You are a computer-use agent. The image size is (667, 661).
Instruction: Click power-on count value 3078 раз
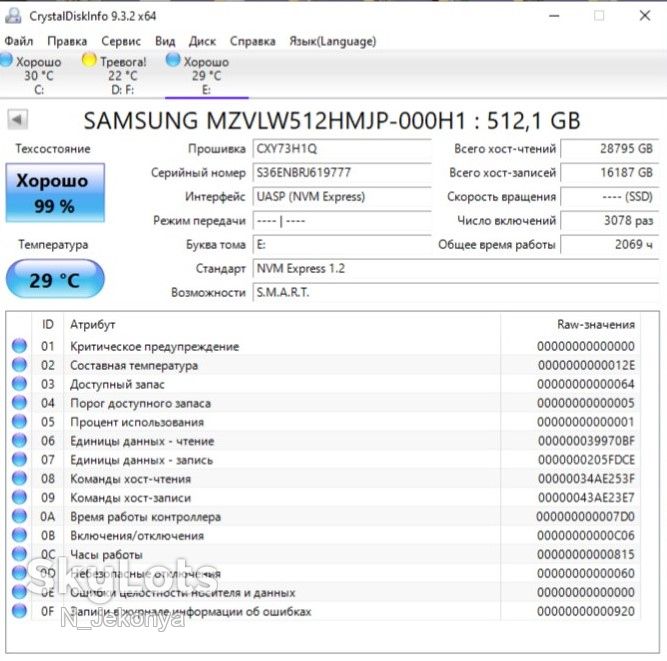(609, 221)
